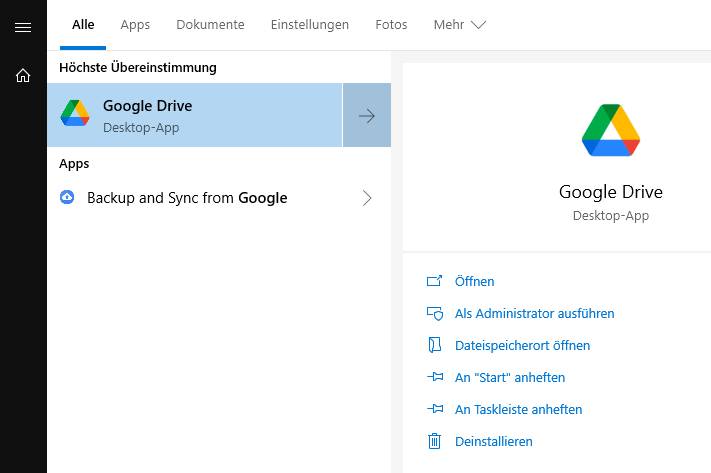The width and height of the screenshot is (711, 473).
Task: Click the Öffnen window icon
Action: click(434, 281)
